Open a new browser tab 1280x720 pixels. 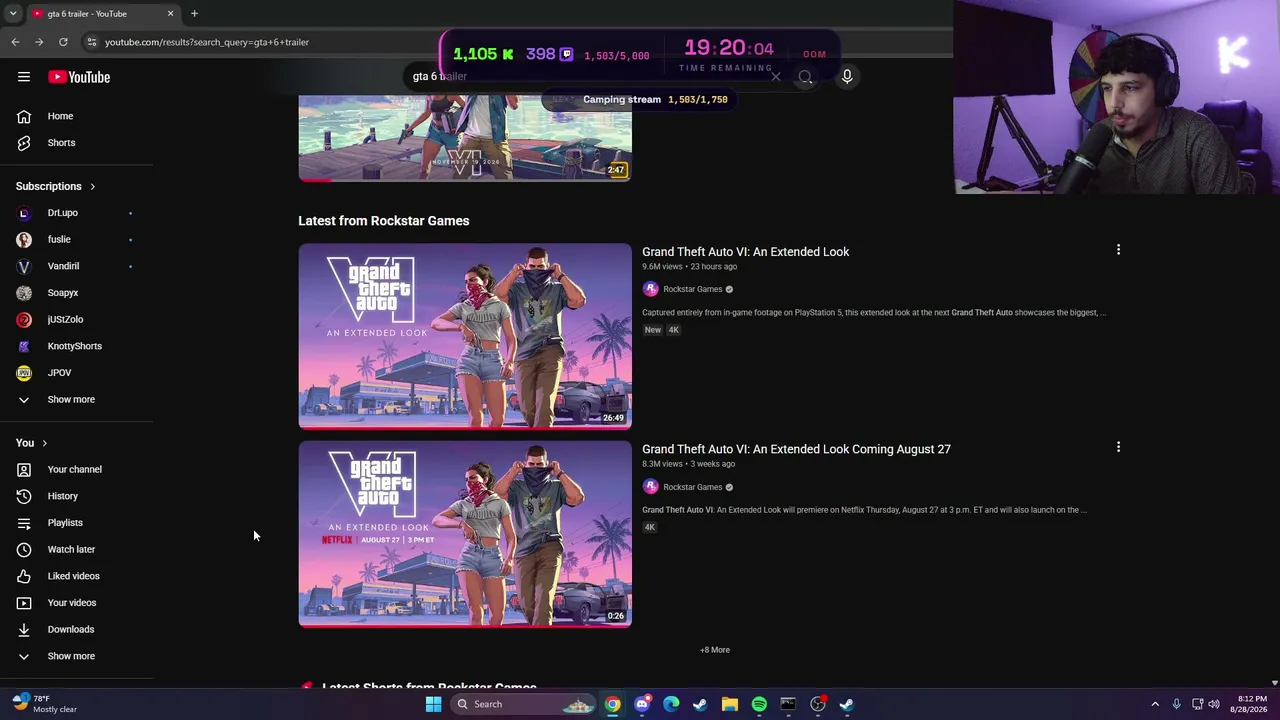click(194, 14)
